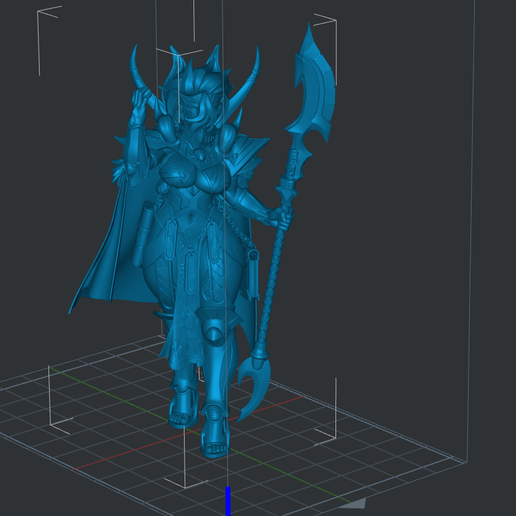Image resolution: width=516 pixels, height=516 pixels.
Task: Click the blue Z-axis indicator bar
Action: tap(228, 501)
